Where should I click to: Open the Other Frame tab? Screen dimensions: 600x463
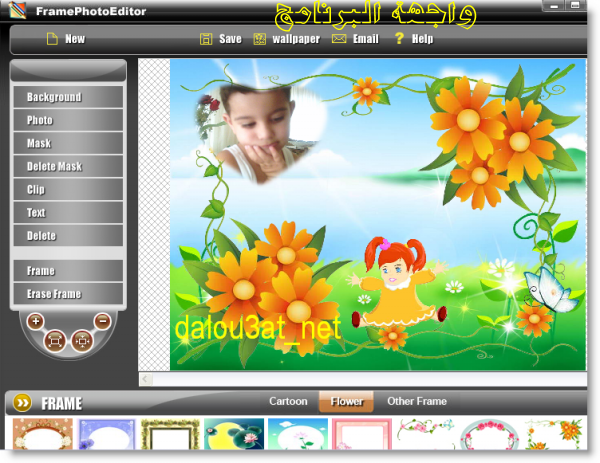(x=416, y=402)
